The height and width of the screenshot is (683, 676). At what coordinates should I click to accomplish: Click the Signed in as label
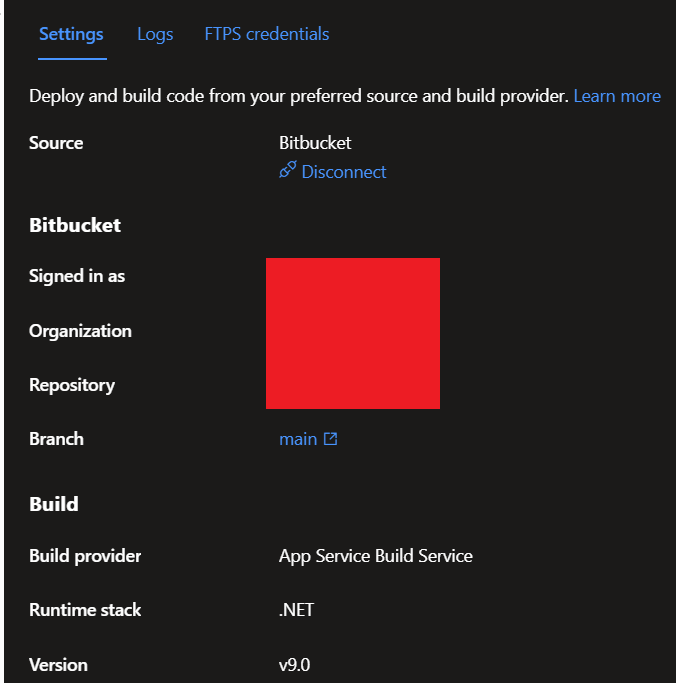[x=77, y=276]
